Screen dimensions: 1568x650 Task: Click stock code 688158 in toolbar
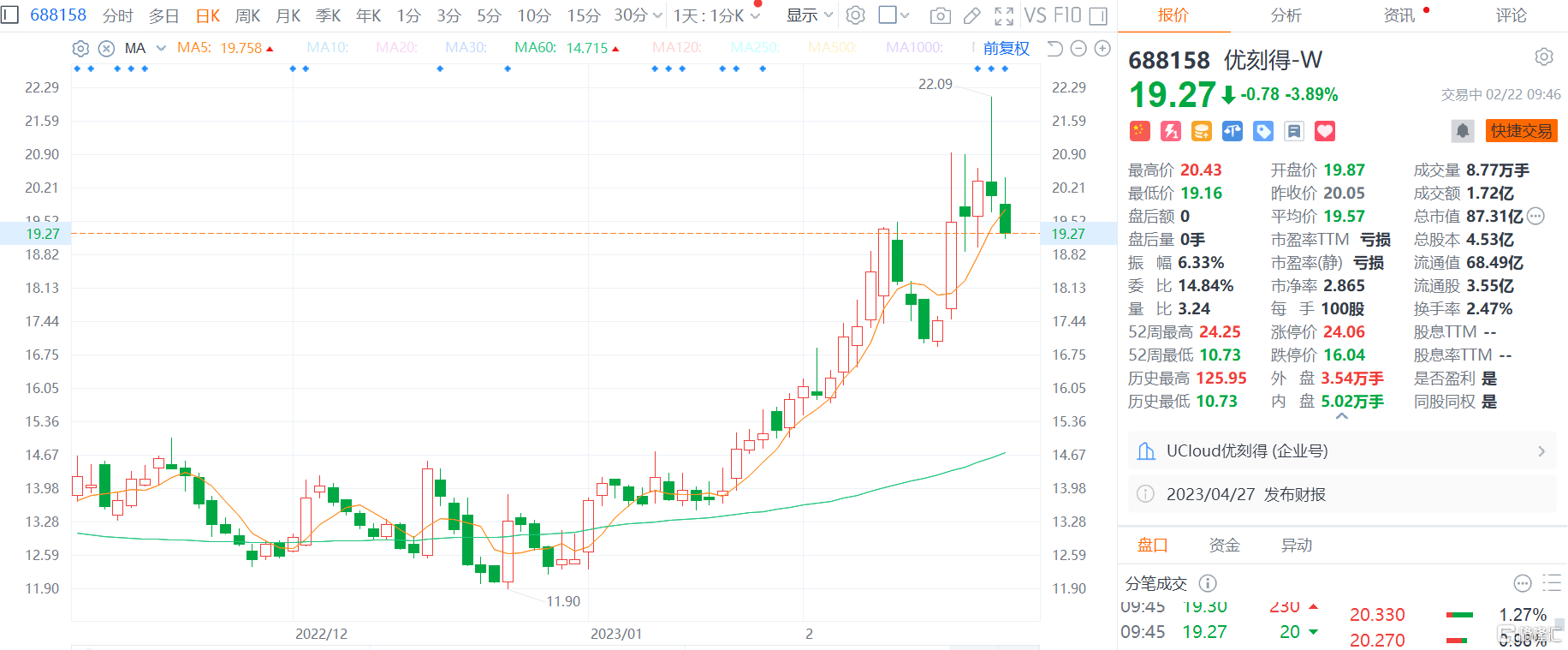pos(58,15)
